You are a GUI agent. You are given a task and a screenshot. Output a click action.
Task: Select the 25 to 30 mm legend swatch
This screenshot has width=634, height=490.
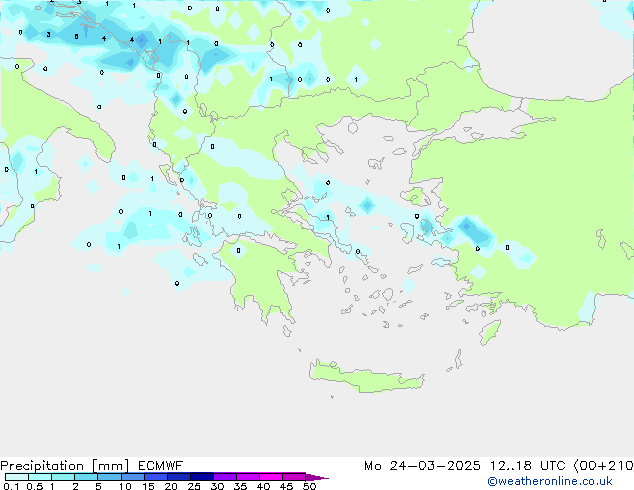(202, 477)
